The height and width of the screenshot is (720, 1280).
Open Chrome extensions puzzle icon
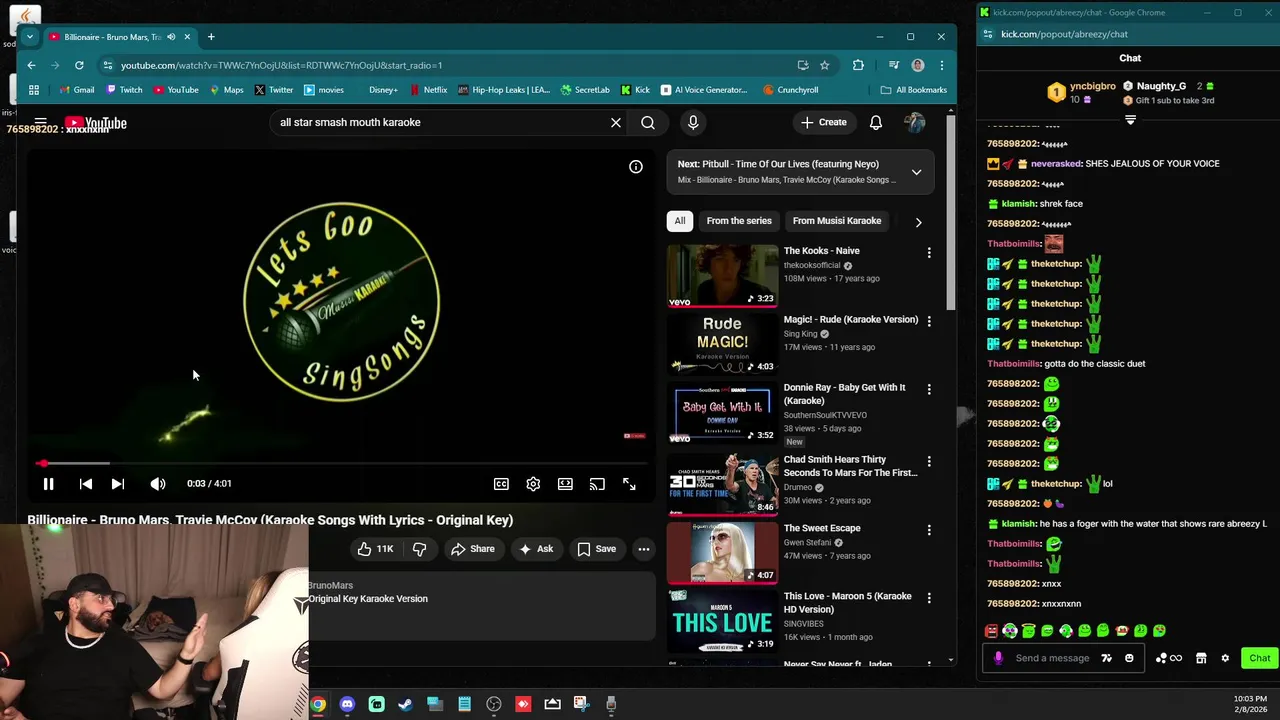tap(858, 65)
